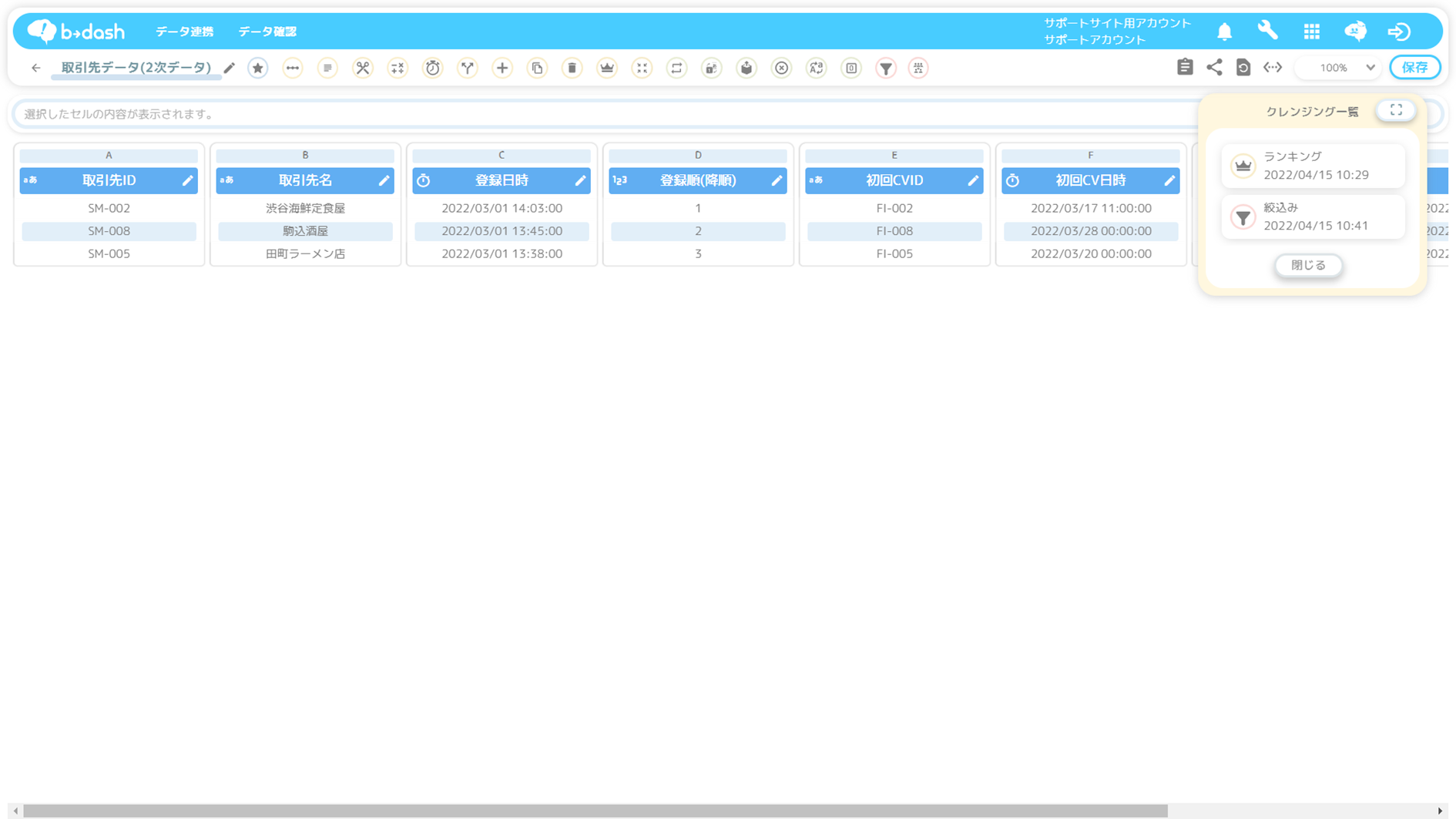Viewport: 1456px width, 819px height.
Task: Click the 保存 save button
Action: (x=1415, y=67)
